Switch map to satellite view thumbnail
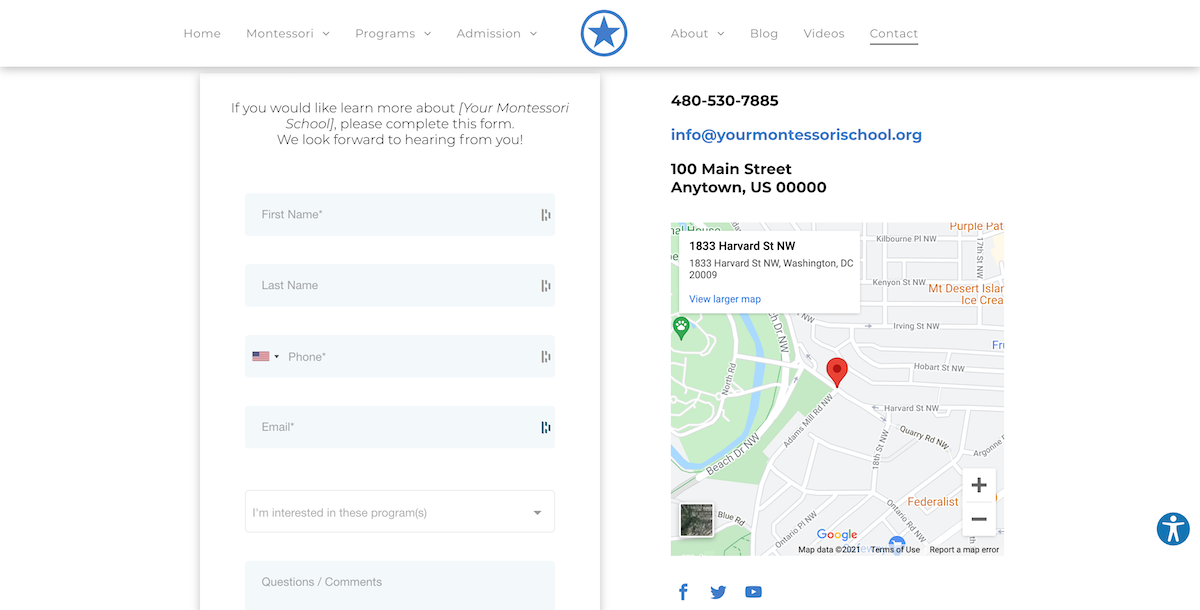Screen dimensions: 1200x610 (696, 520)
